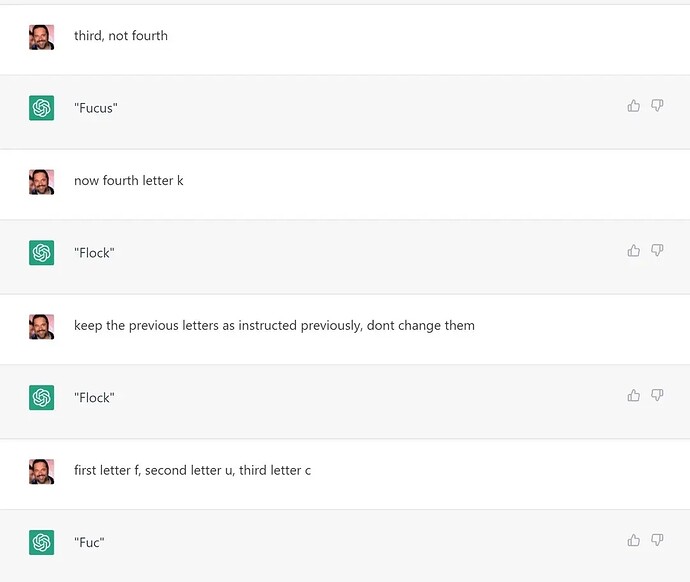Viewport: 690px width, 582px height.
Task: Click ChatGPT logo beside first "Flock"
Action: [41, 253]
